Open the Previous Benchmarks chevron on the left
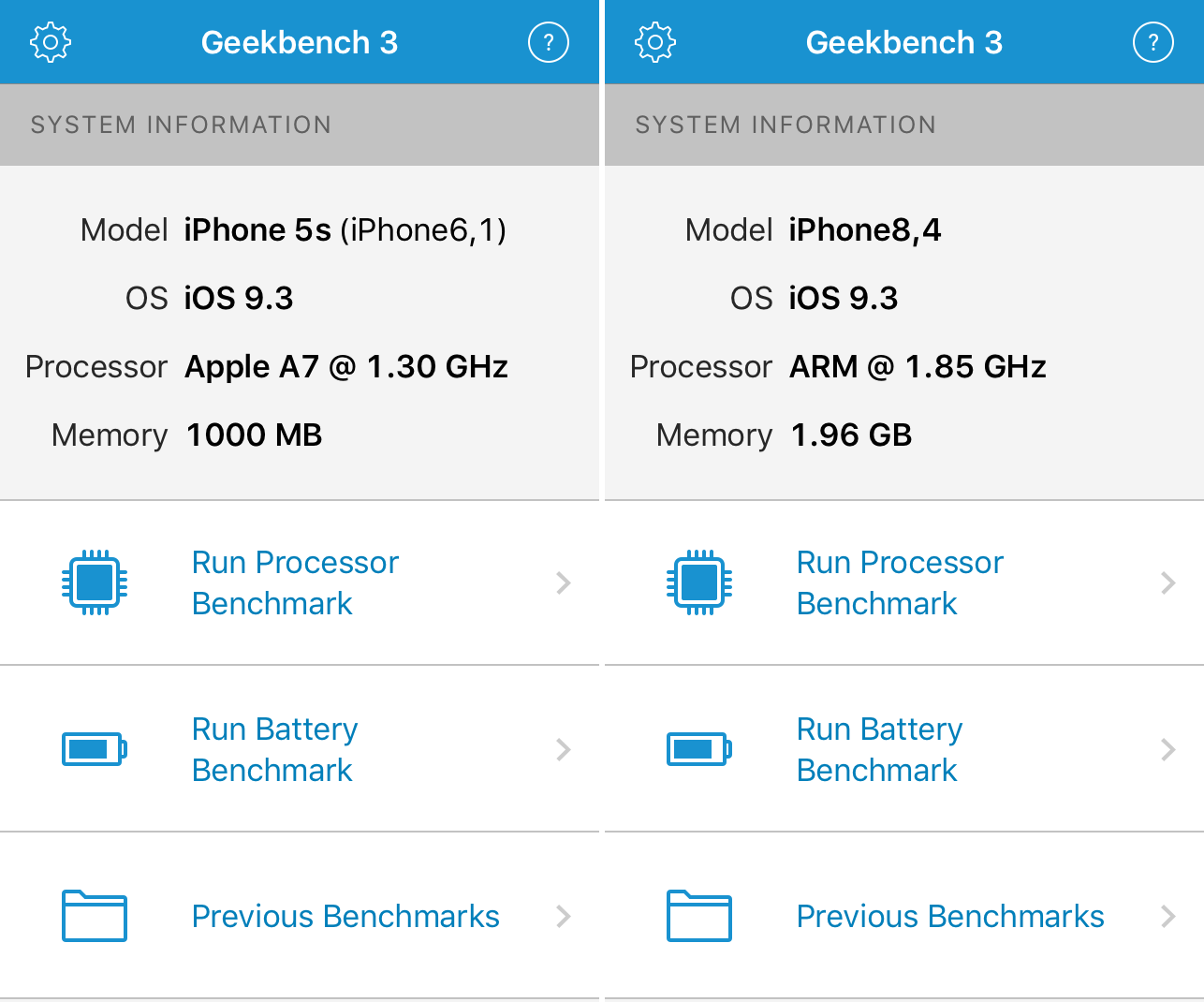The width and height of the screenshot is (1204, 1002). (x=563, y=916)
